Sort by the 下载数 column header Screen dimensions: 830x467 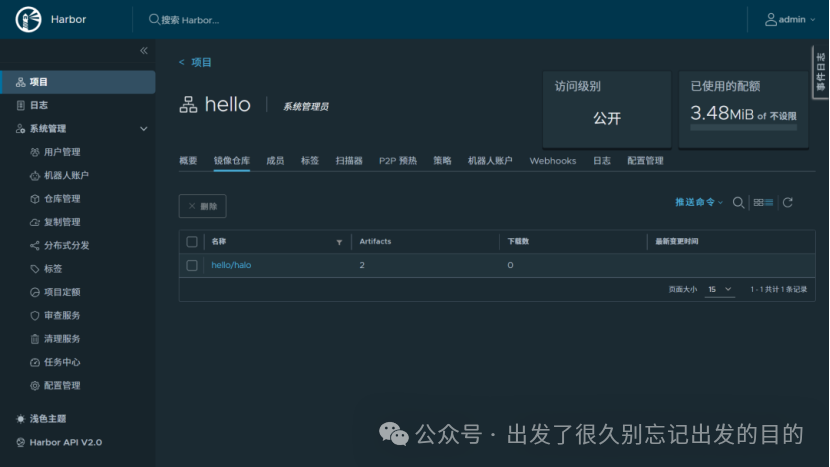point(518,241)
